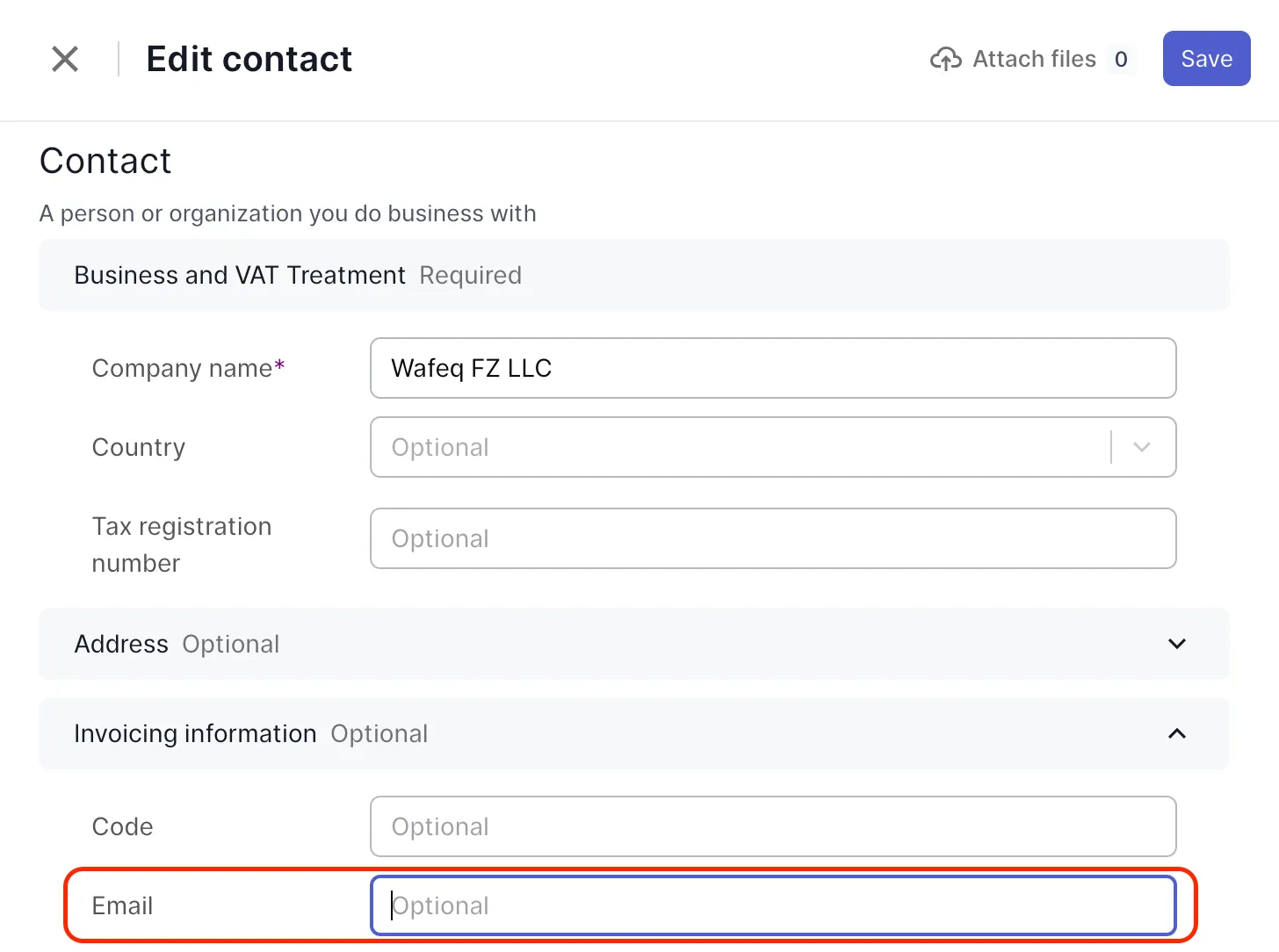Dismiss the Edit contact dialog with X

coord(65,58)
